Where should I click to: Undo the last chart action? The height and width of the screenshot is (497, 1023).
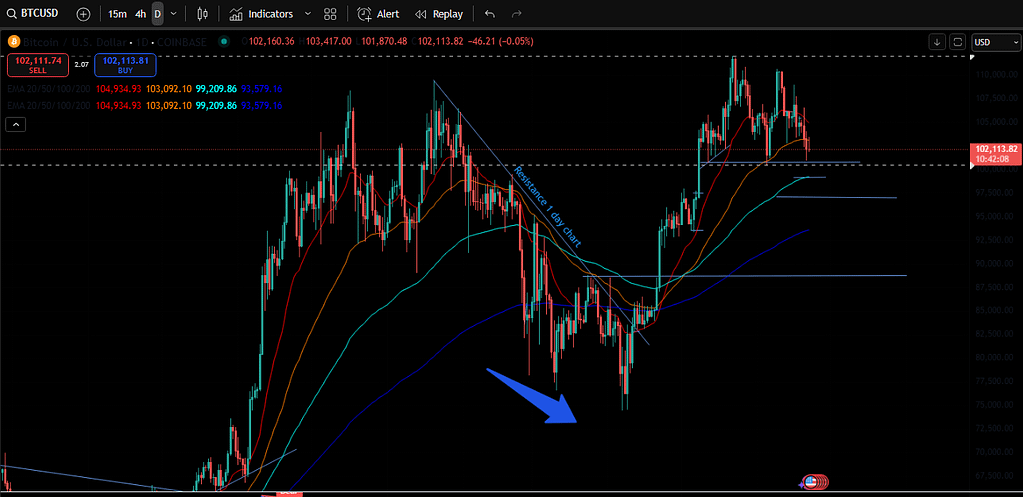coord(489,14)
